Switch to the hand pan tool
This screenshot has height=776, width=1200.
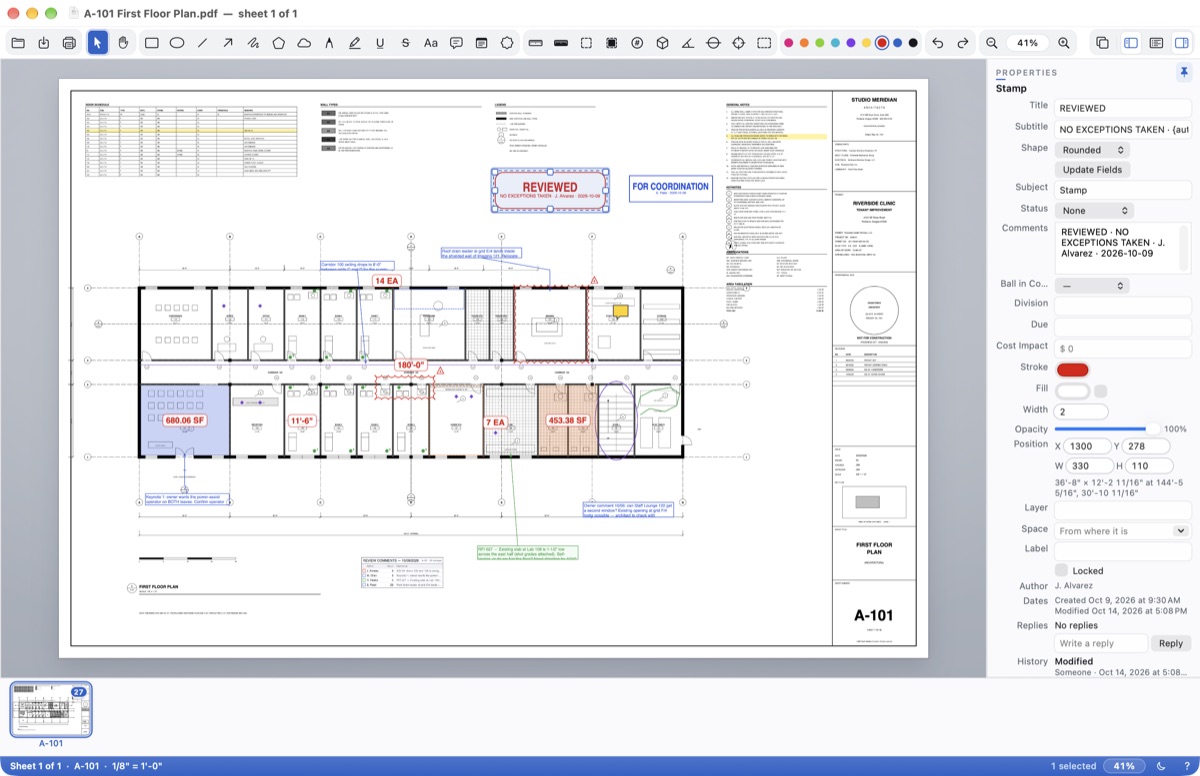coord(124,43)
